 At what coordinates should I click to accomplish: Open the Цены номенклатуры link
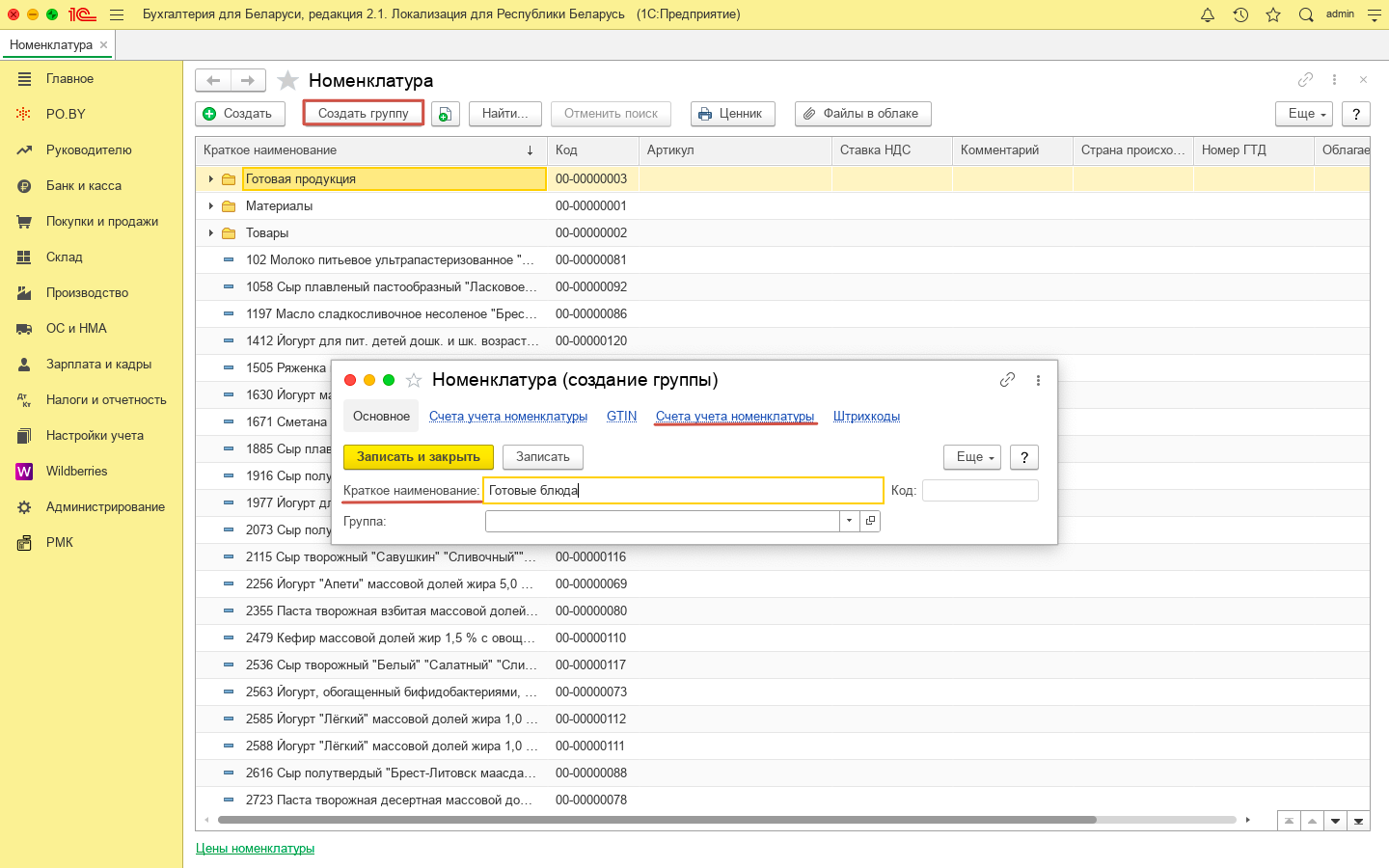[x=255, y=848]
